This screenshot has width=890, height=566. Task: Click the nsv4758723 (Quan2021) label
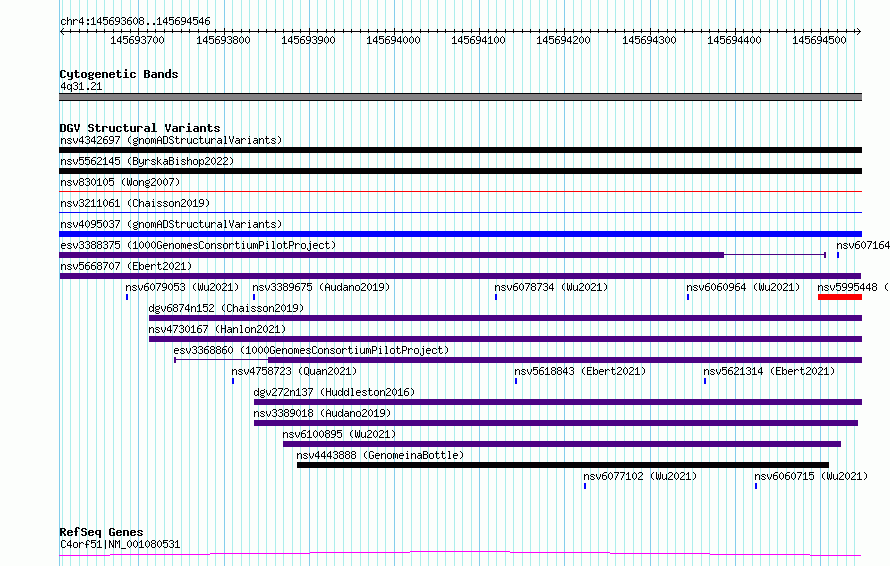tap(294, 371)
